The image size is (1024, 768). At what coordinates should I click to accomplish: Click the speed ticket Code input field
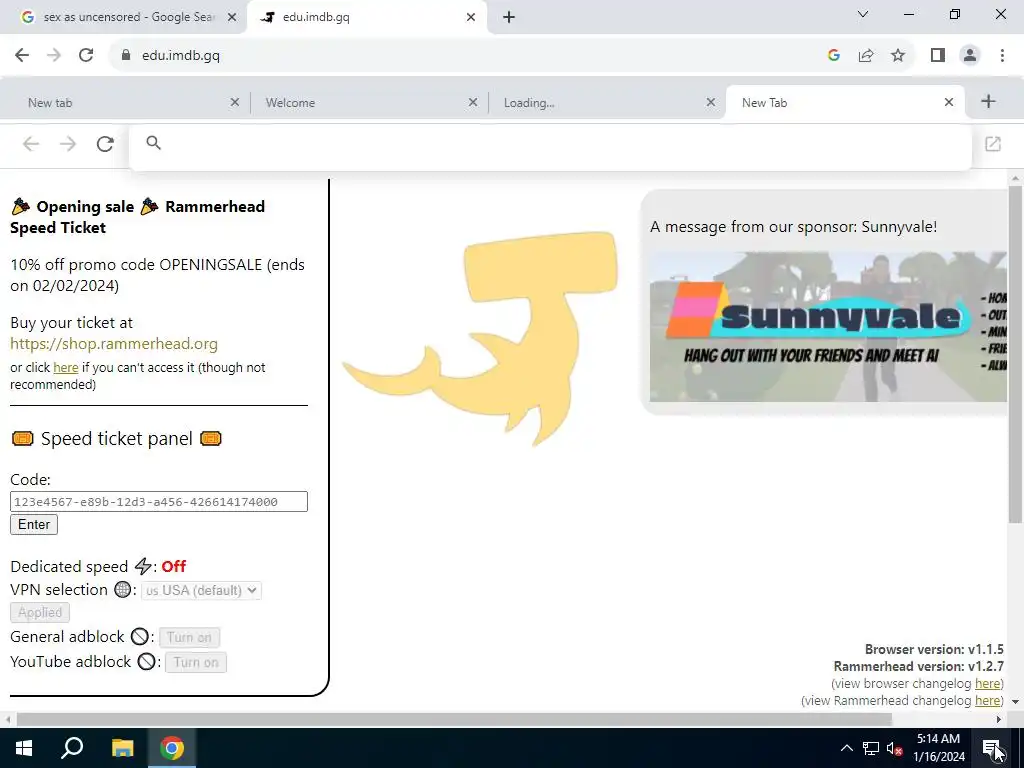pos(159,502)
